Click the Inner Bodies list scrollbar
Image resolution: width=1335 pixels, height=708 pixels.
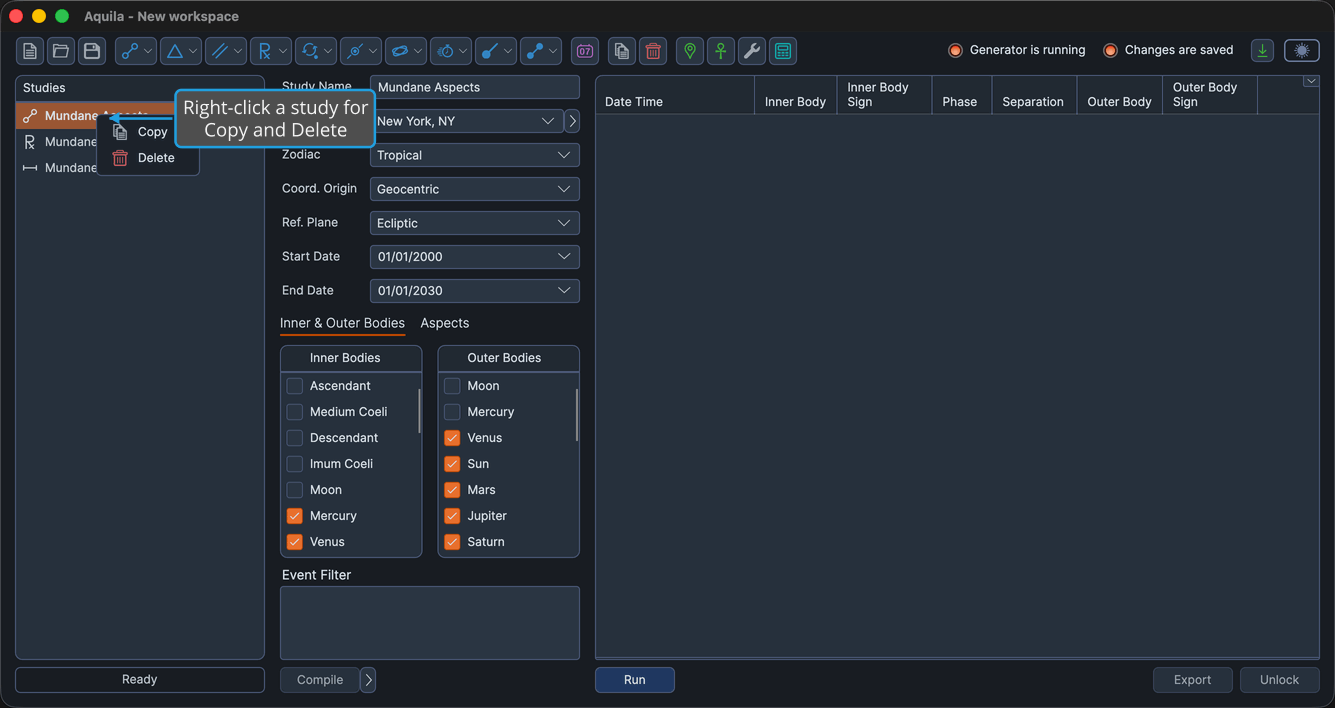[x=419, y=411]
